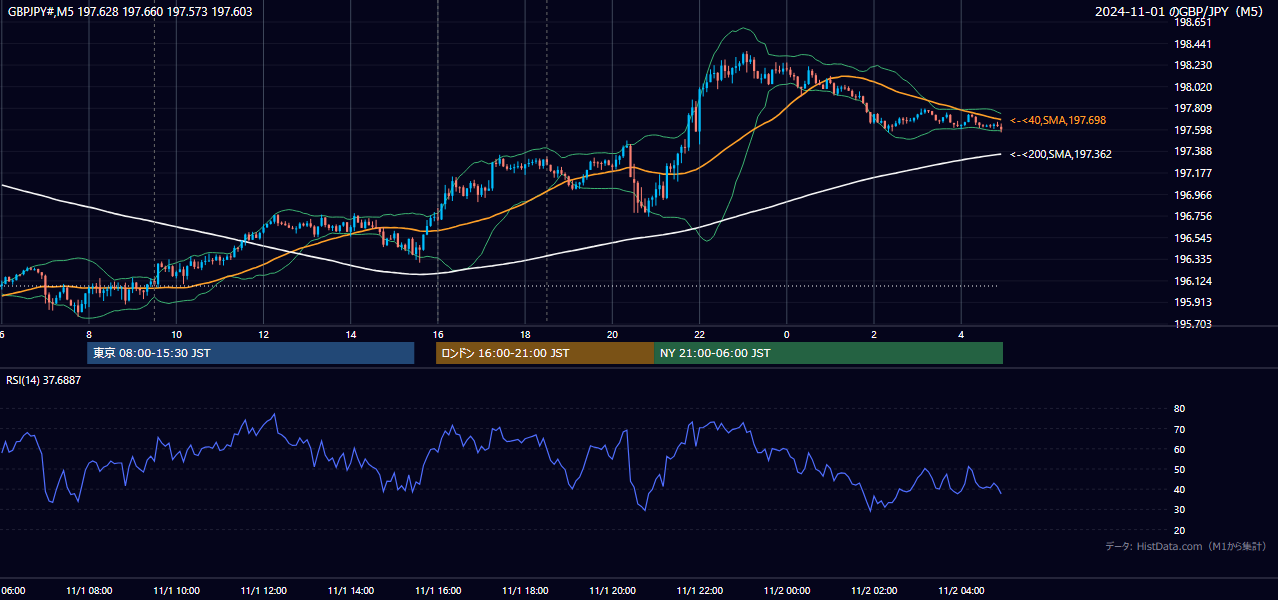Click price axis label 196.545
The height and width of the screenshot is (600, 1278).
[x=1193, y=238]
